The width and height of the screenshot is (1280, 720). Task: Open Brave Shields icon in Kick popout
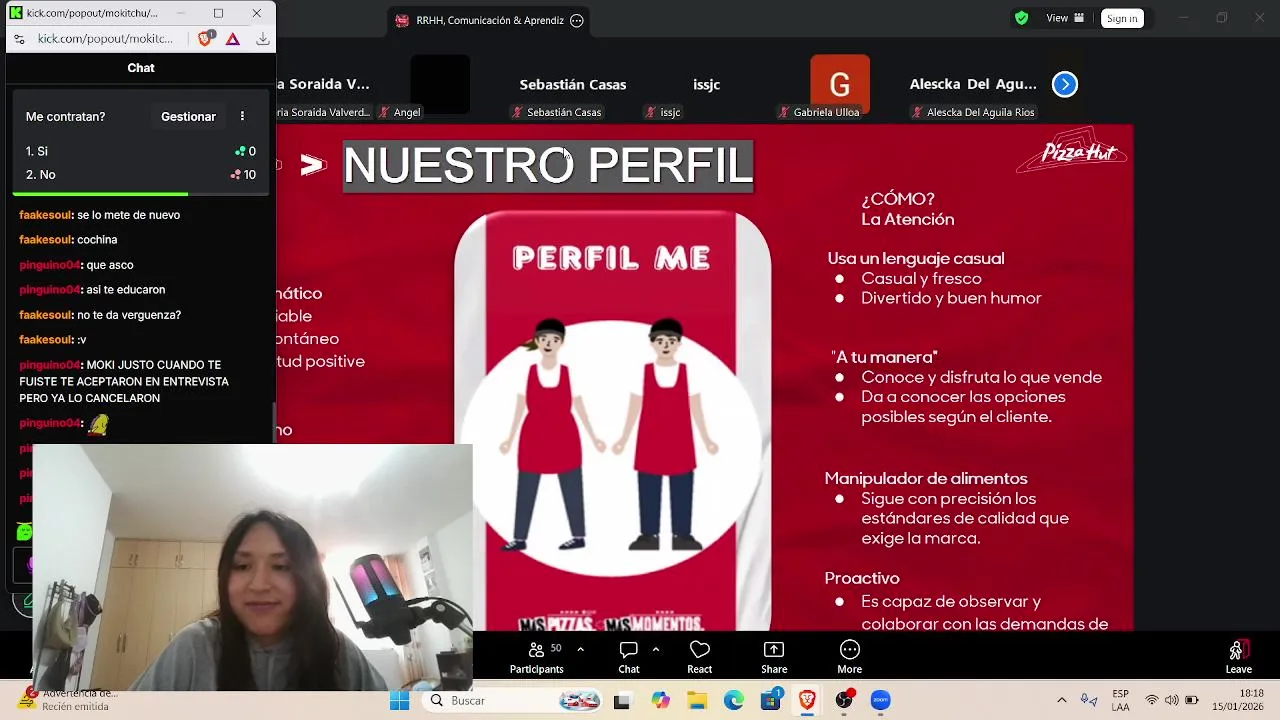tap(205, 38)
